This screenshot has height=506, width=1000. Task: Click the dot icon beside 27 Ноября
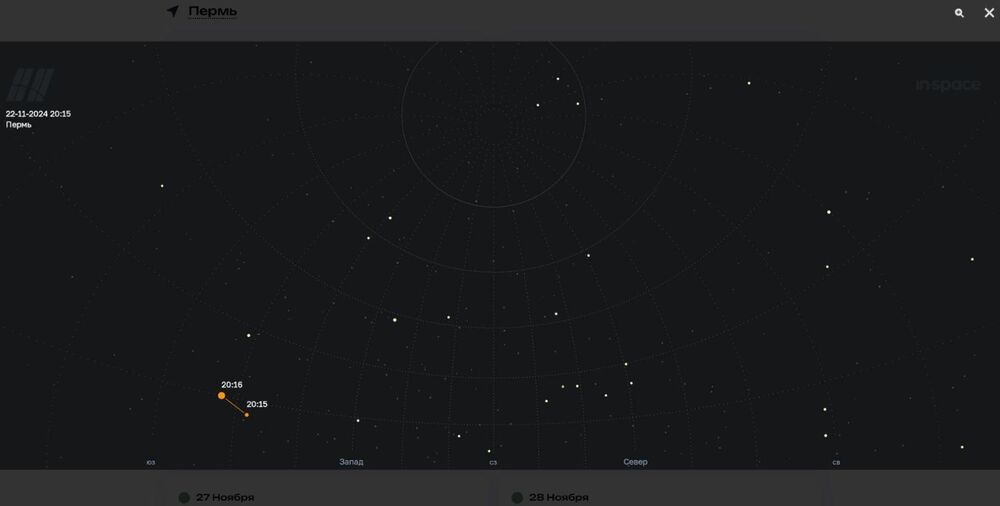184,498
